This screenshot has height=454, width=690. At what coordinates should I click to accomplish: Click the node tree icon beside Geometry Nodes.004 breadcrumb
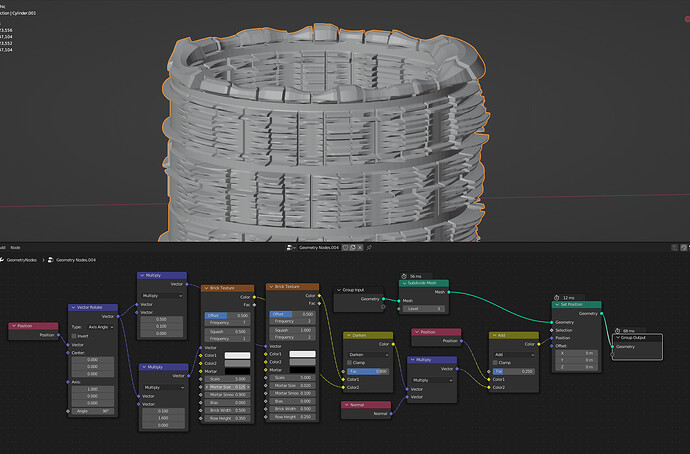(51, 260)
